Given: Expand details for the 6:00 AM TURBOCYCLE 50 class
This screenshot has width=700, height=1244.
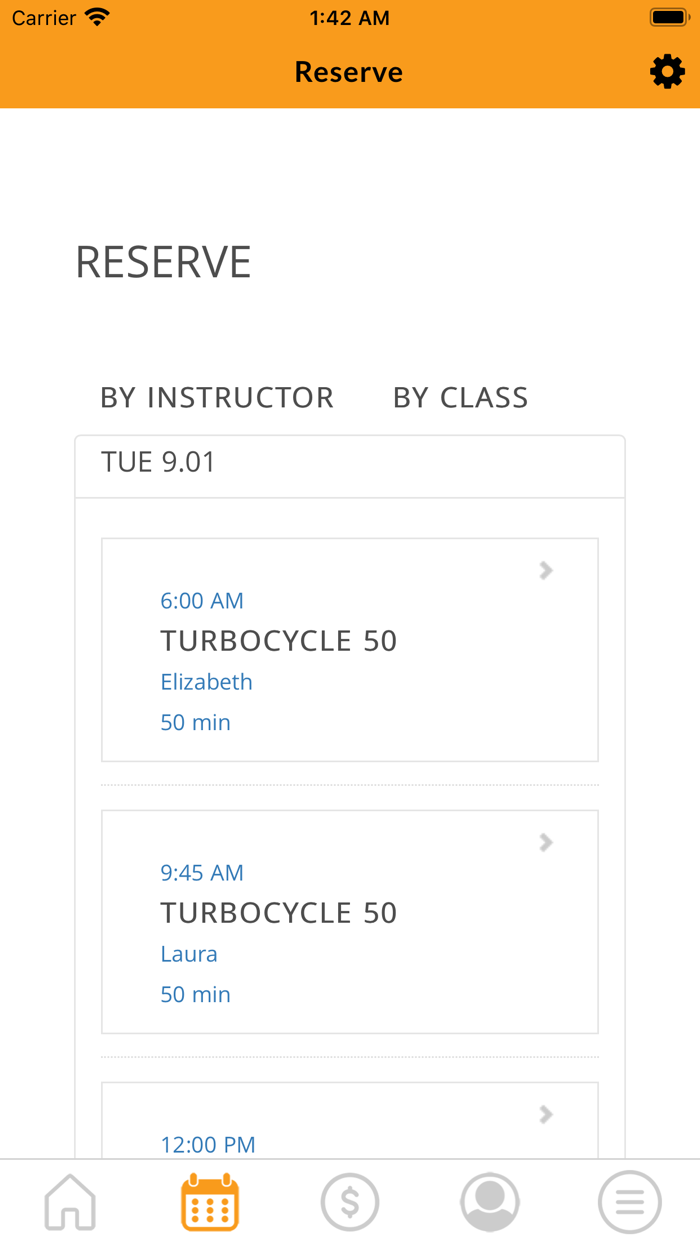Looking at the screenshot, I should [x=545, y=570].
